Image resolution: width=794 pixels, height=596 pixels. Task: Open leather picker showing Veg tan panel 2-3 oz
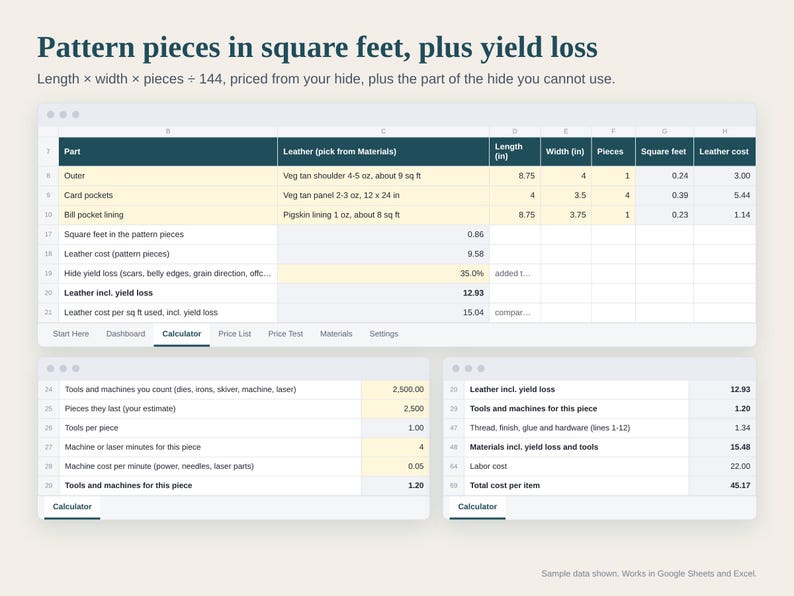pos(383,195)
